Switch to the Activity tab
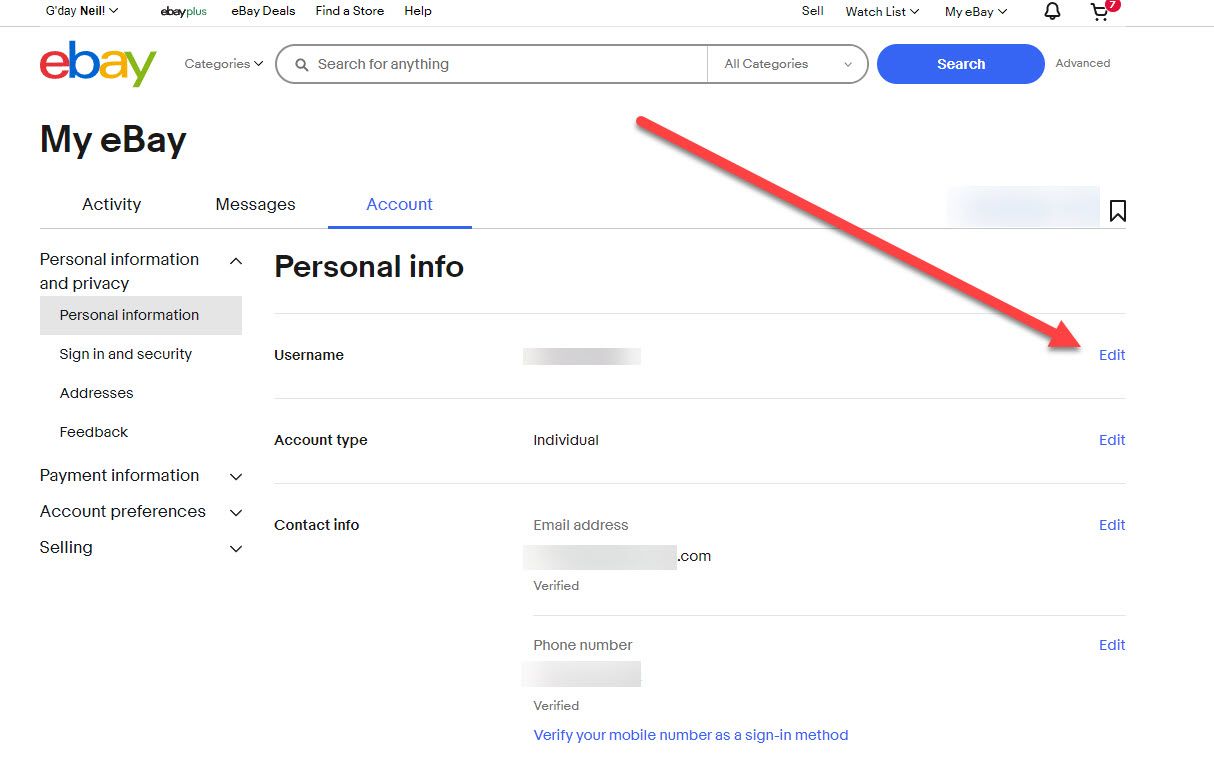Screen dimensions: 1214x760 [111, 204]
